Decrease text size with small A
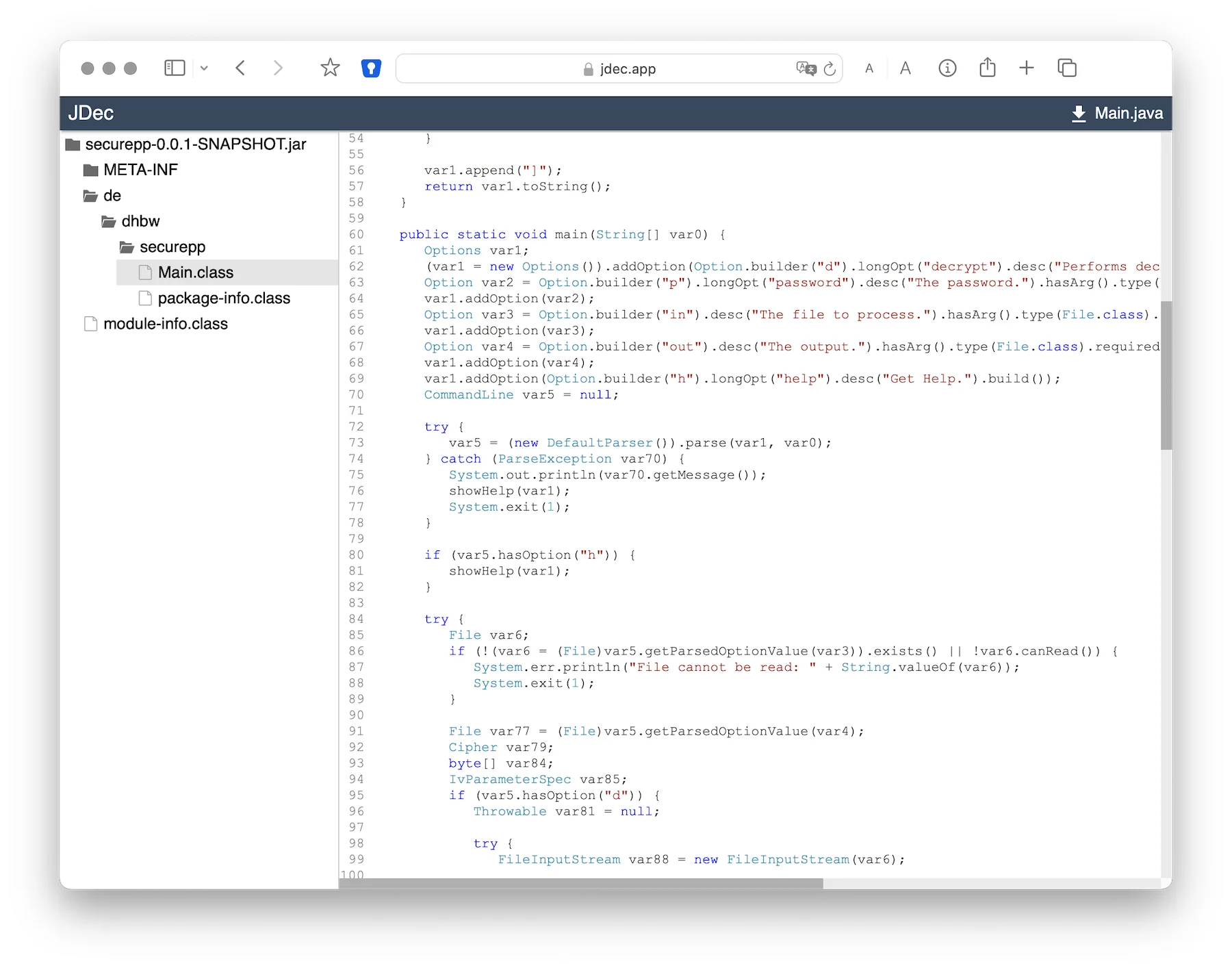Image resolution: width=1232 pixels, height=968 pixels. click(869, 68)
